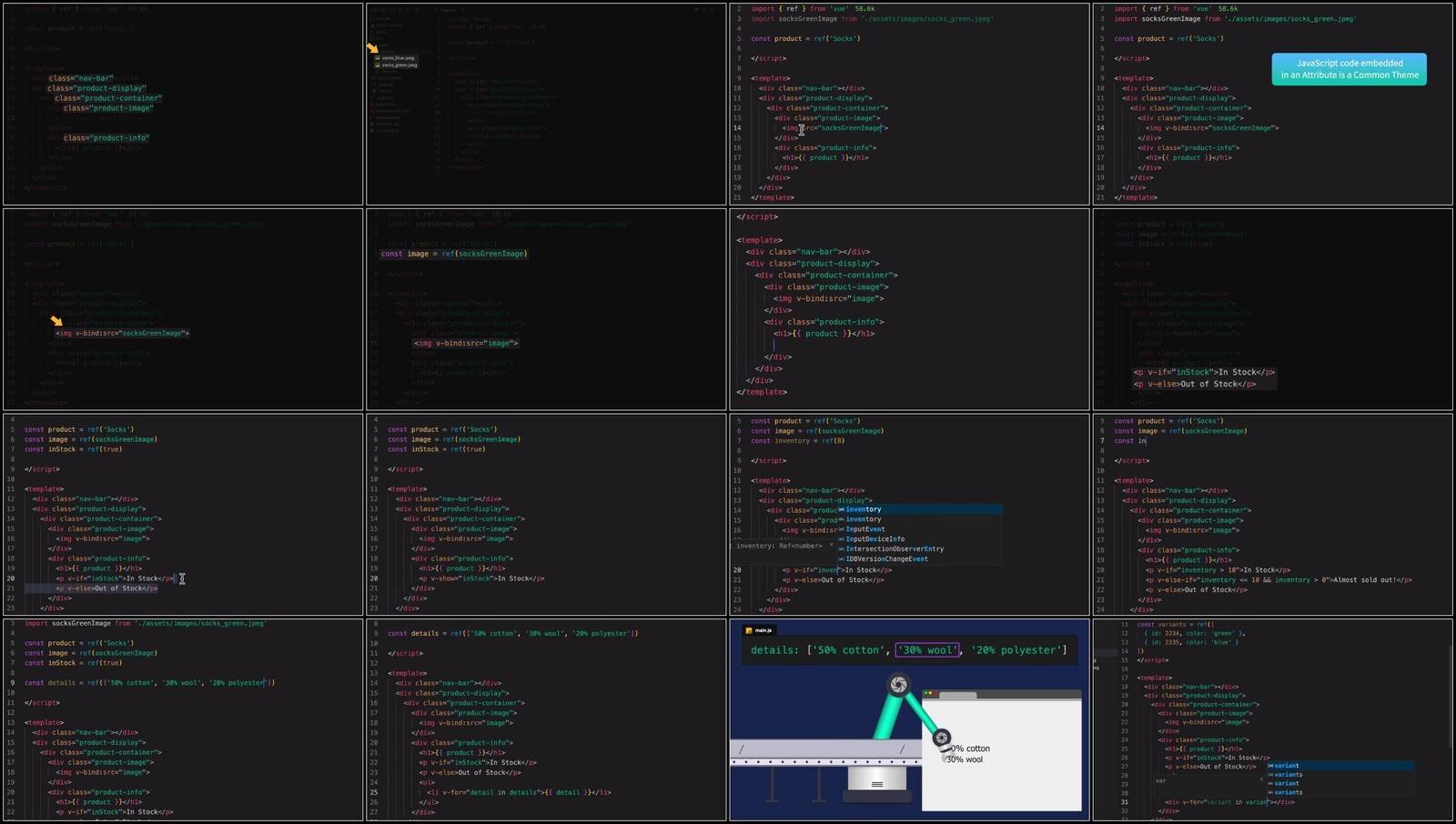Select IDBVersionChangeEvent in the autocomplete list
1456x824 pixels.
pyautogui.click(x=886, y=559)
